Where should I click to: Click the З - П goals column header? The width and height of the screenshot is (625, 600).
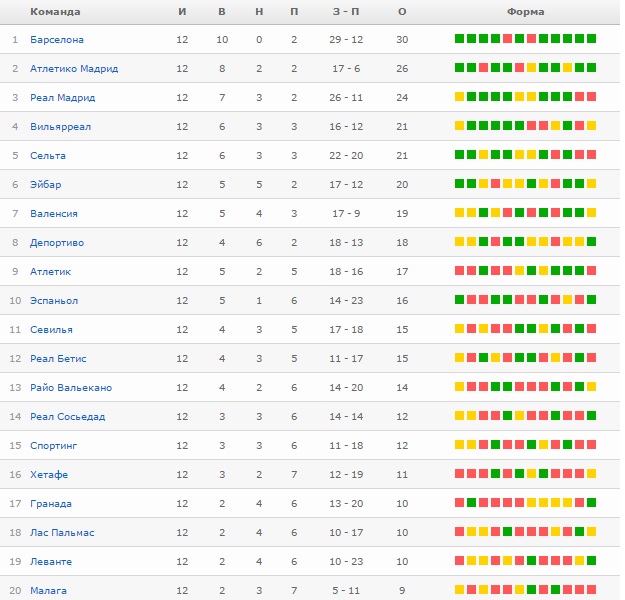348,12
